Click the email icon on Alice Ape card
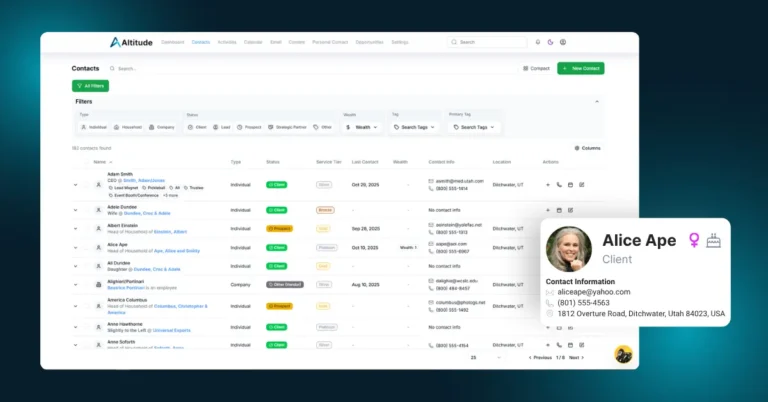This screenshot has width=768, height=402. 550,292
